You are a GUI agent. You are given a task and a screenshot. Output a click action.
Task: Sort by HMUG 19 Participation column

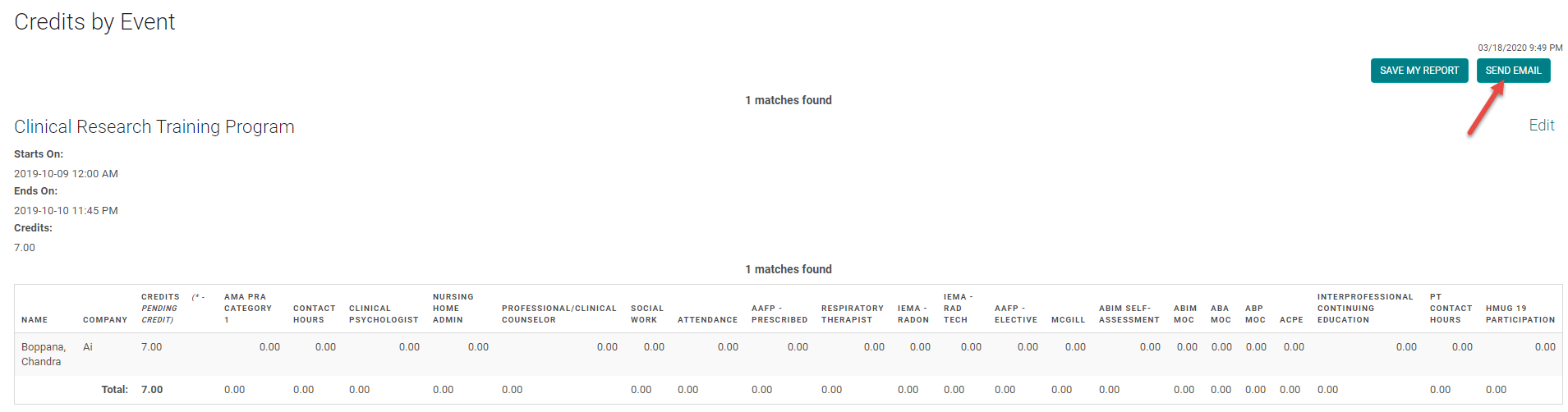coord(1520,314)
